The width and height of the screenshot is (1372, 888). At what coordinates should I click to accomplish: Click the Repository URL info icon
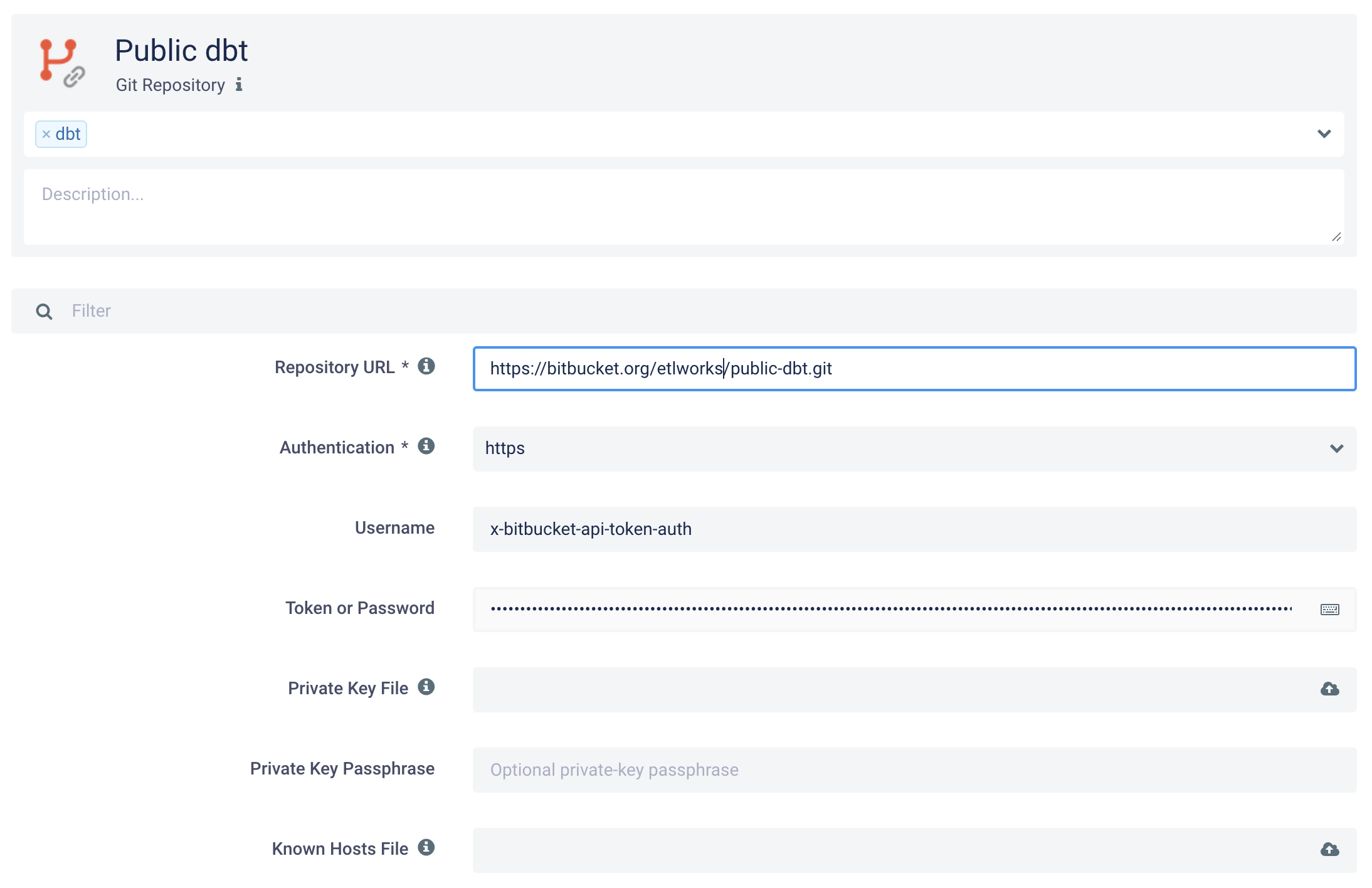pyautogui.click(x=426, y=366)
